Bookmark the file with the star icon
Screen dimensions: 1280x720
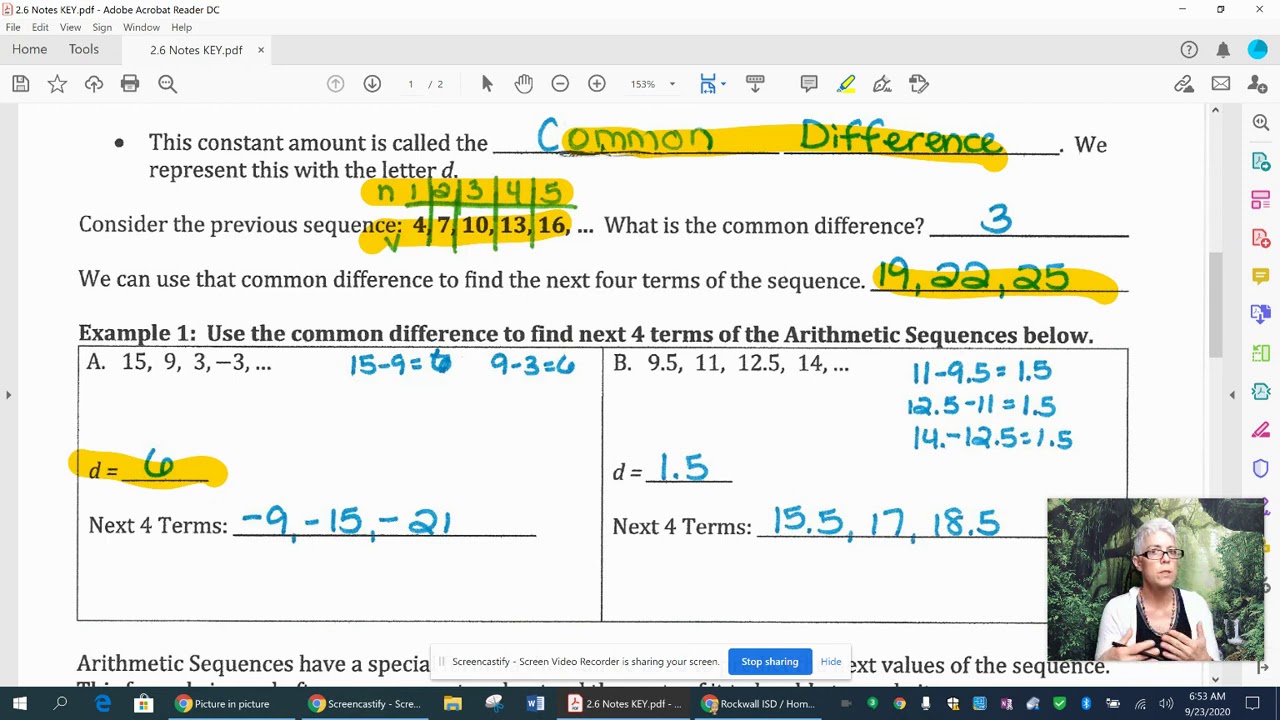click(57, 84)
